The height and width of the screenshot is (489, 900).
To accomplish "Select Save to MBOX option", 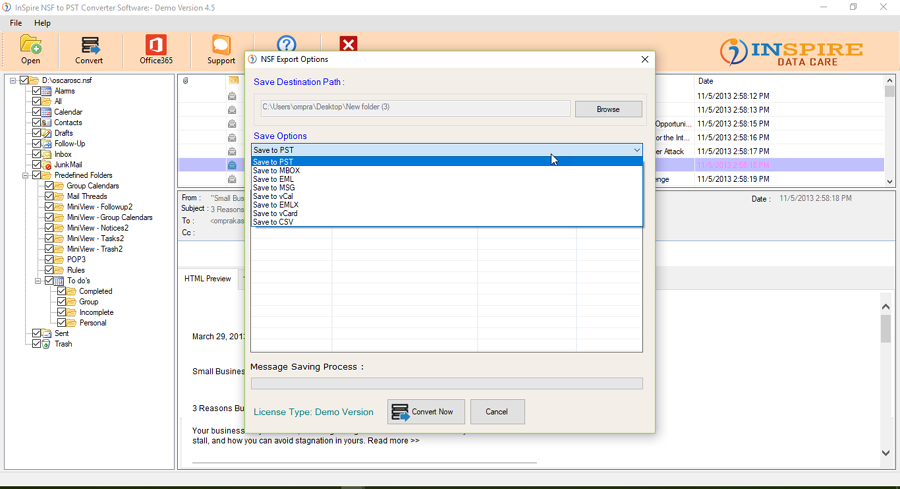I will pyautogui.click(x=447, y=170).
